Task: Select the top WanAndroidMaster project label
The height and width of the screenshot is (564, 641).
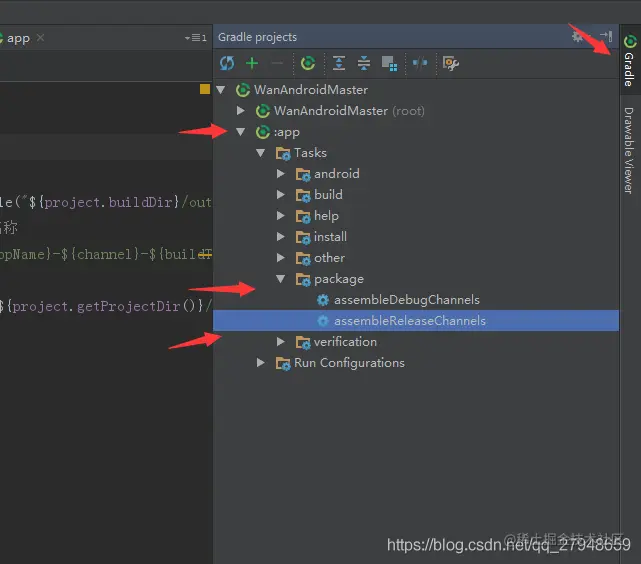Action: click(x=311, y=90)
